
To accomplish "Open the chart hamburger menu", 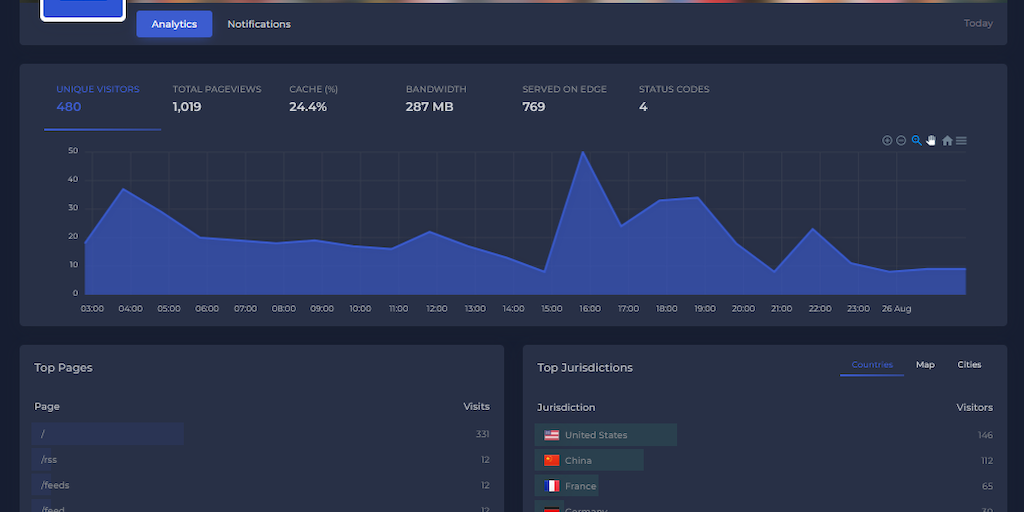I will tap(961, 141).
